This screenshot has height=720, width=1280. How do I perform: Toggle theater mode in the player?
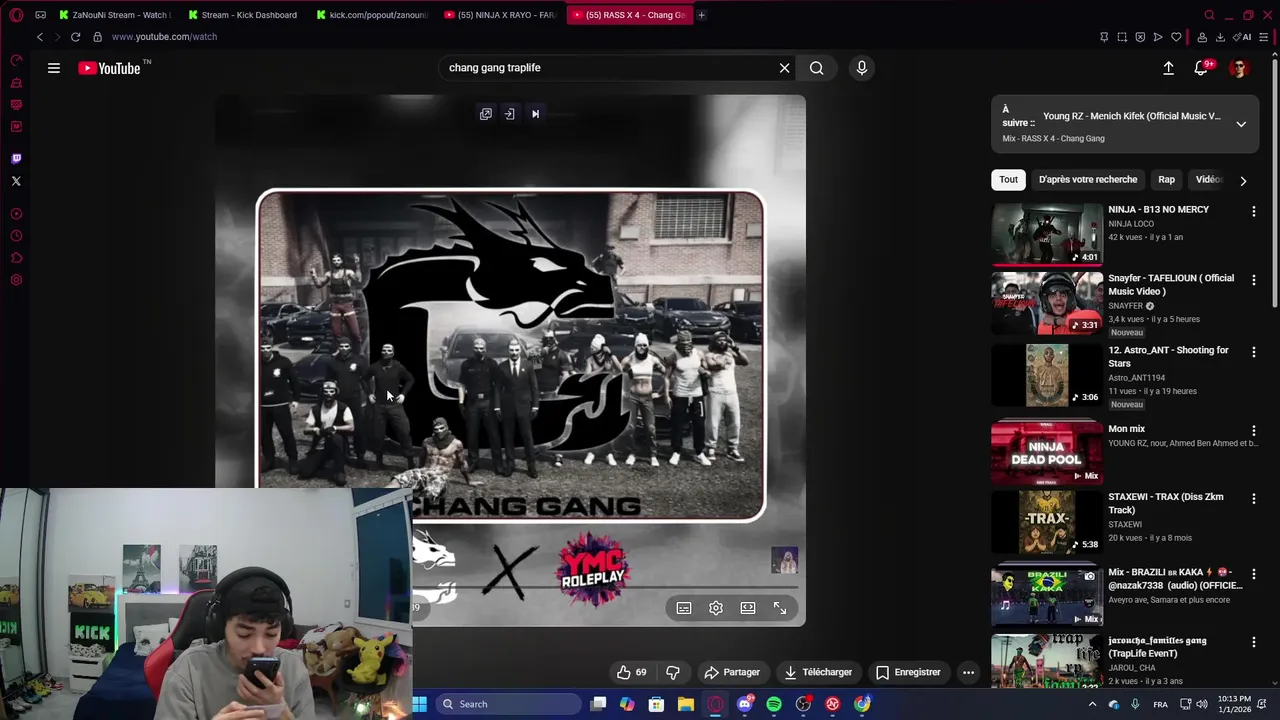point(748,608)
